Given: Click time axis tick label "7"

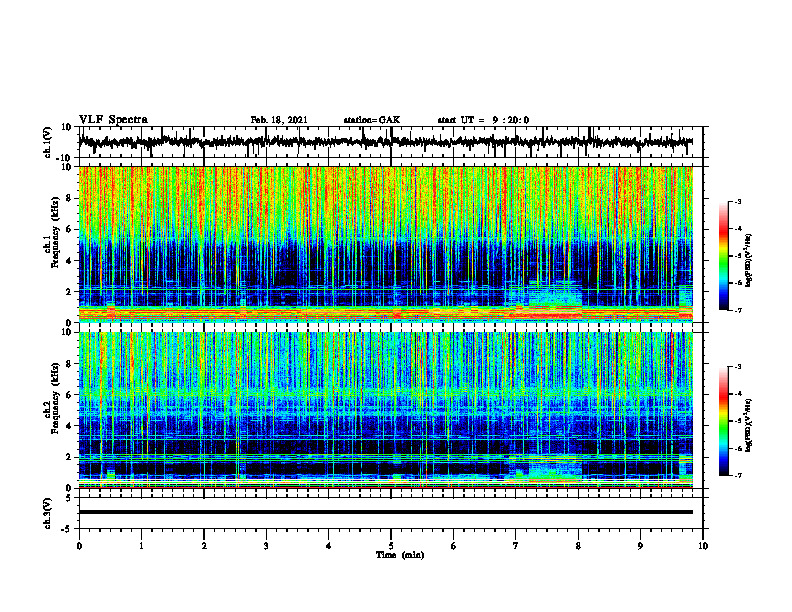Looking at the screenshot, I should coord(516,546).
